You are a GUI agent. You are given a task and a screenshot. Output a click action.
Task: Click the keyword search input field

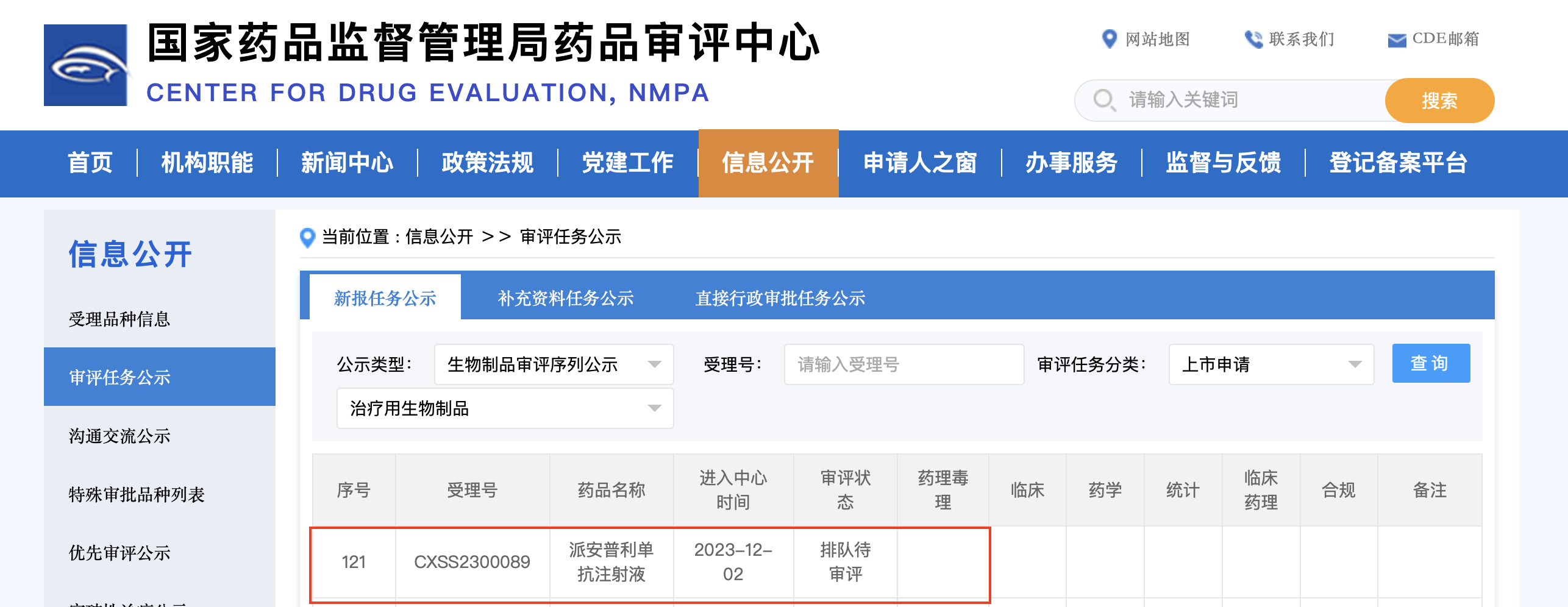1250,100
